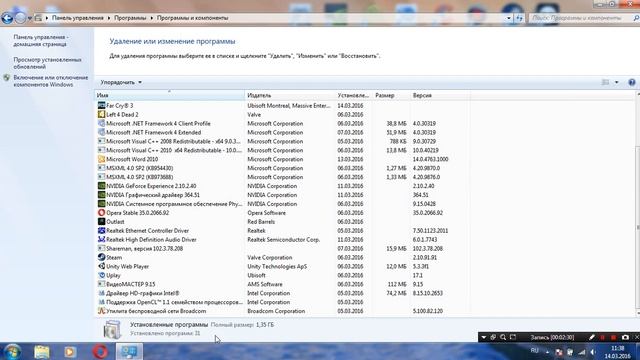The width and height of the screenshot is (640, 360).
Task: Refresh the address bar location
Action: pyautogui.click(x=519, y=18)
